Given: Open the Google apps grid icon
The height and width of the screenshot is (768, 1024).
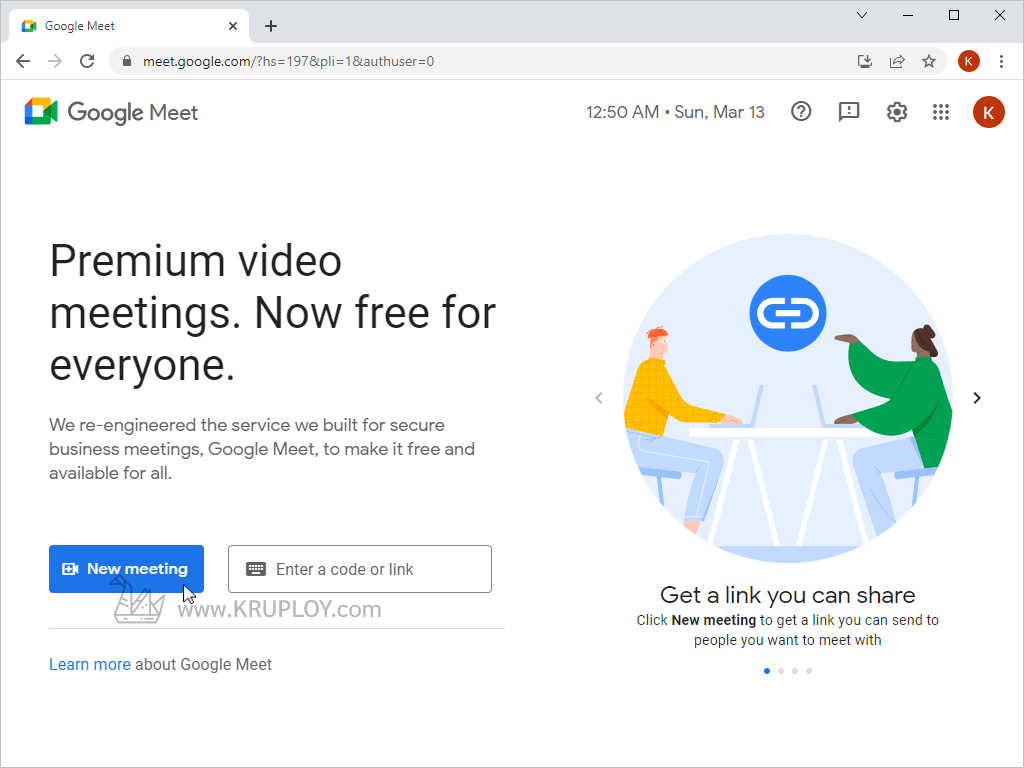Looking at the screenshot, I should (x=940, y=112).
